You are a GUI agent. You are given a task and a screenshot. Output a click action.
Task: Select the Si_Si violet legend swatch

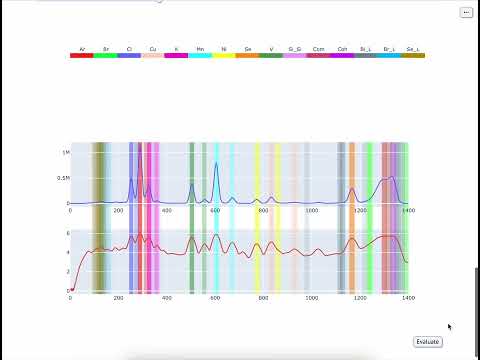(295, 56)
